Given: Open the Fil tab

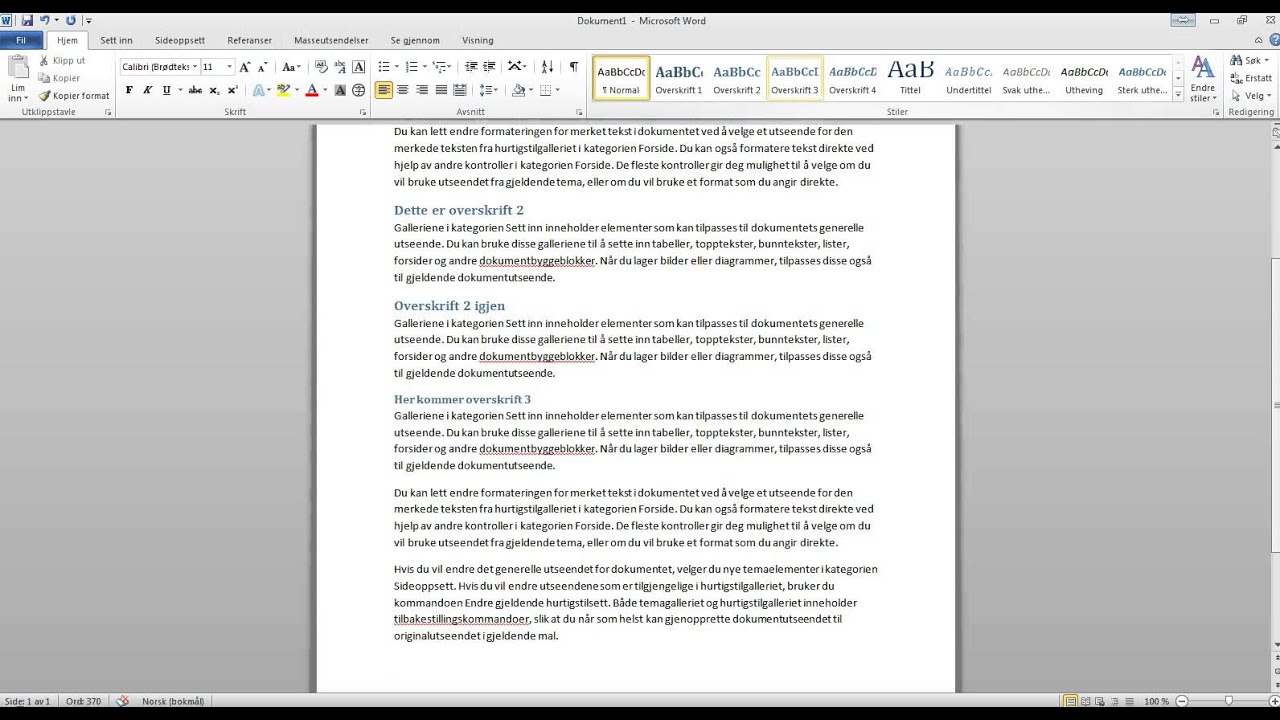Looking at the screenshot, I should (x=21, y=40).
